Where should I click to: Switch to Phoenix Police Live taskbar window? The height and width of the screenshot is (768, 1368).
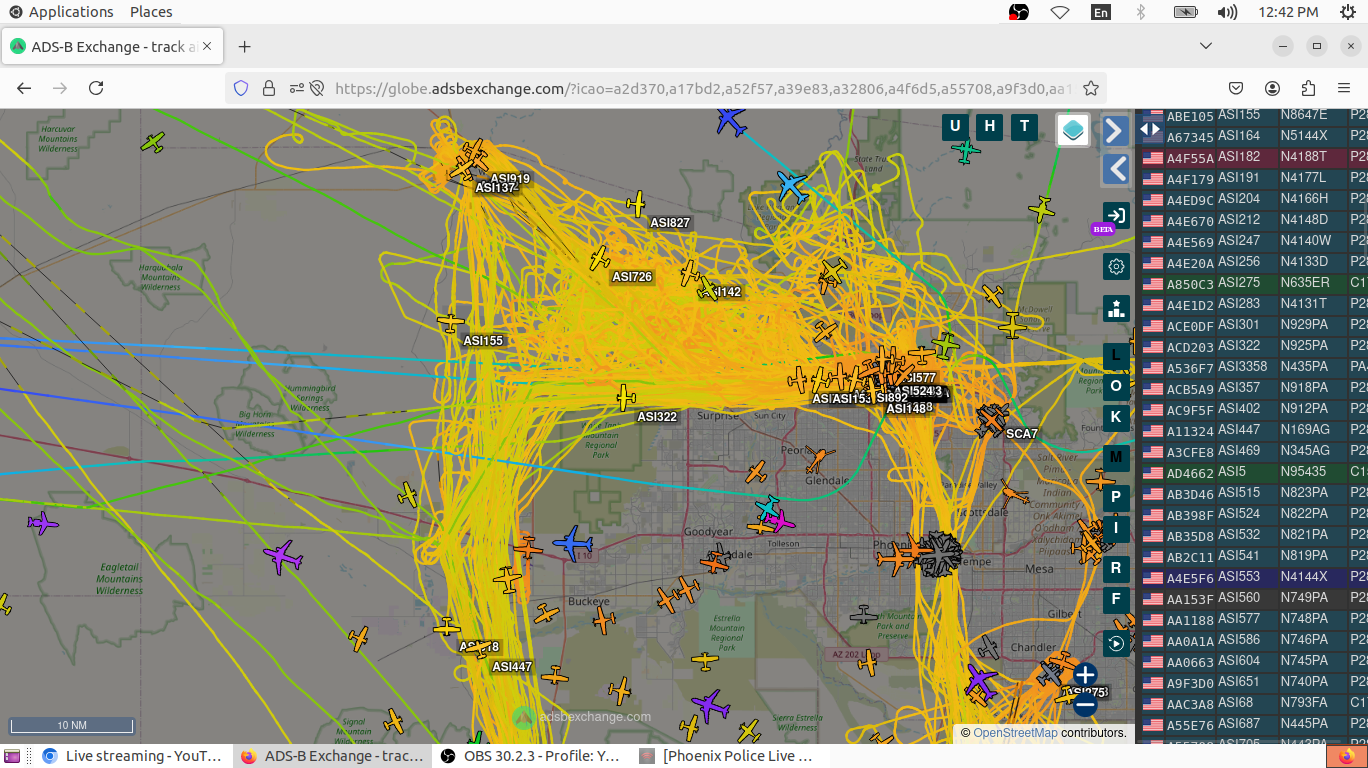pos(727,756)
